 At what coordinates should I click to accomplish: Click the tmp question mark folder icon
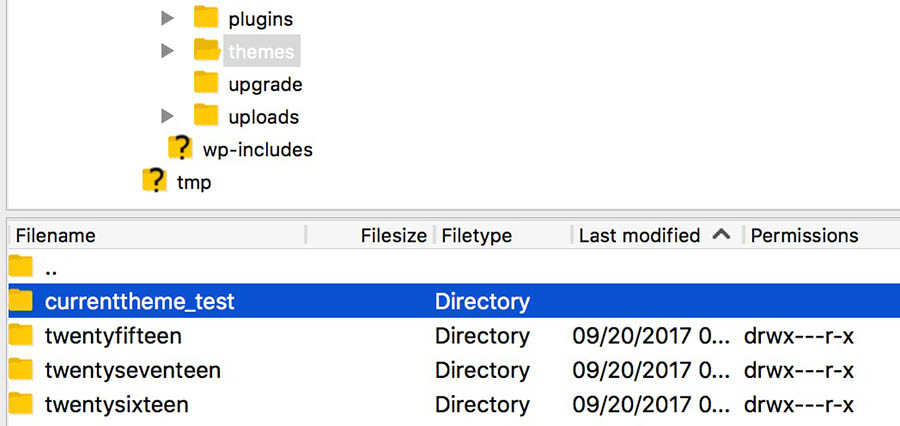[x=154, y=181]
